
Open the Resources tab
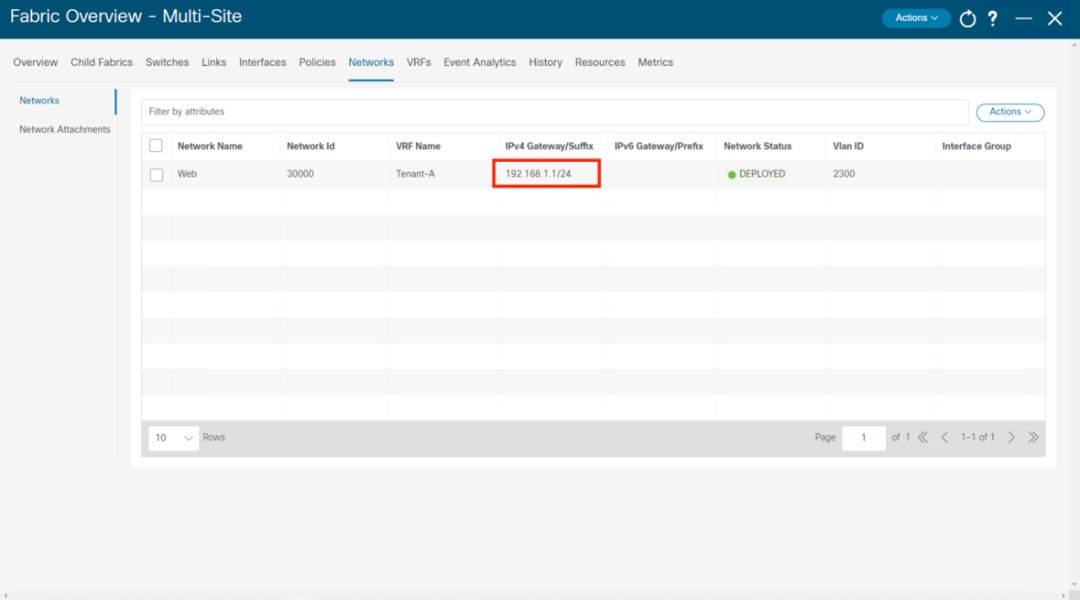pos(600,62)
